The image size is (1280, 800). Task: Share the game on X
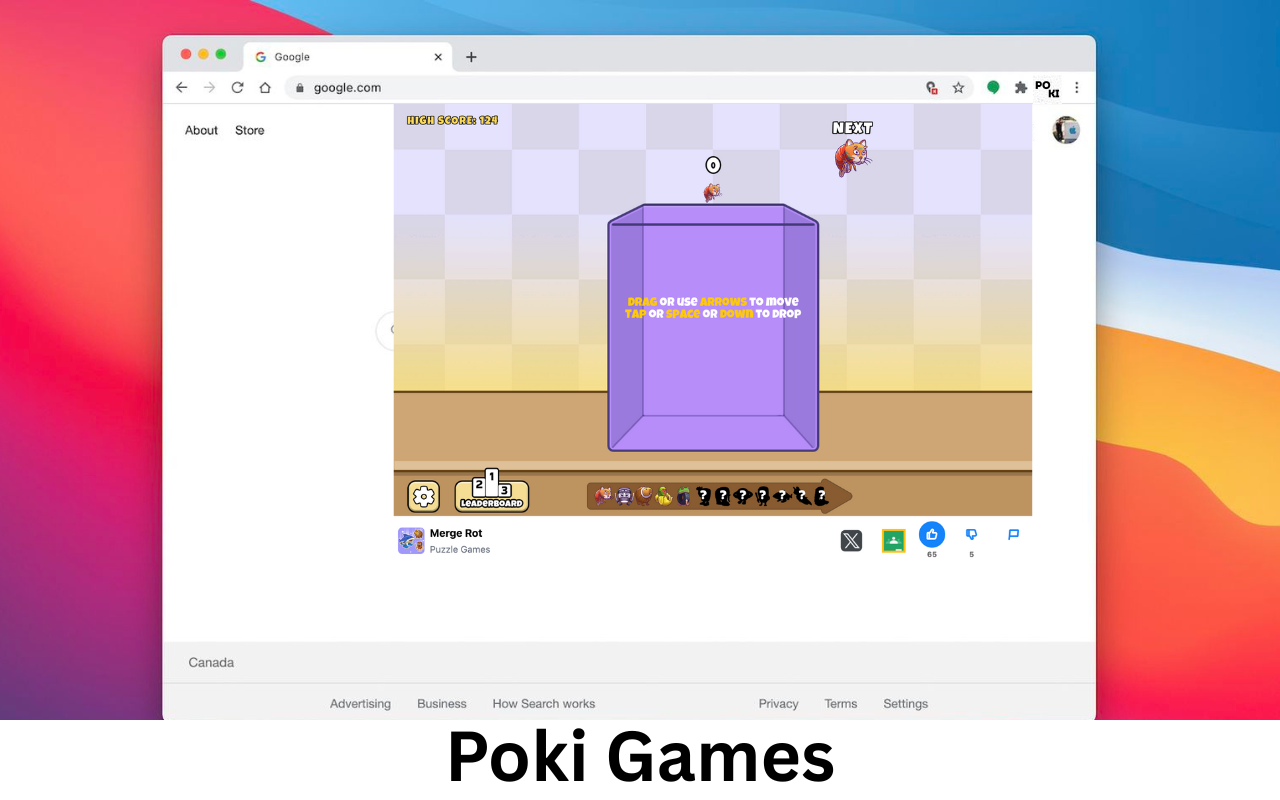coord(851,540)
